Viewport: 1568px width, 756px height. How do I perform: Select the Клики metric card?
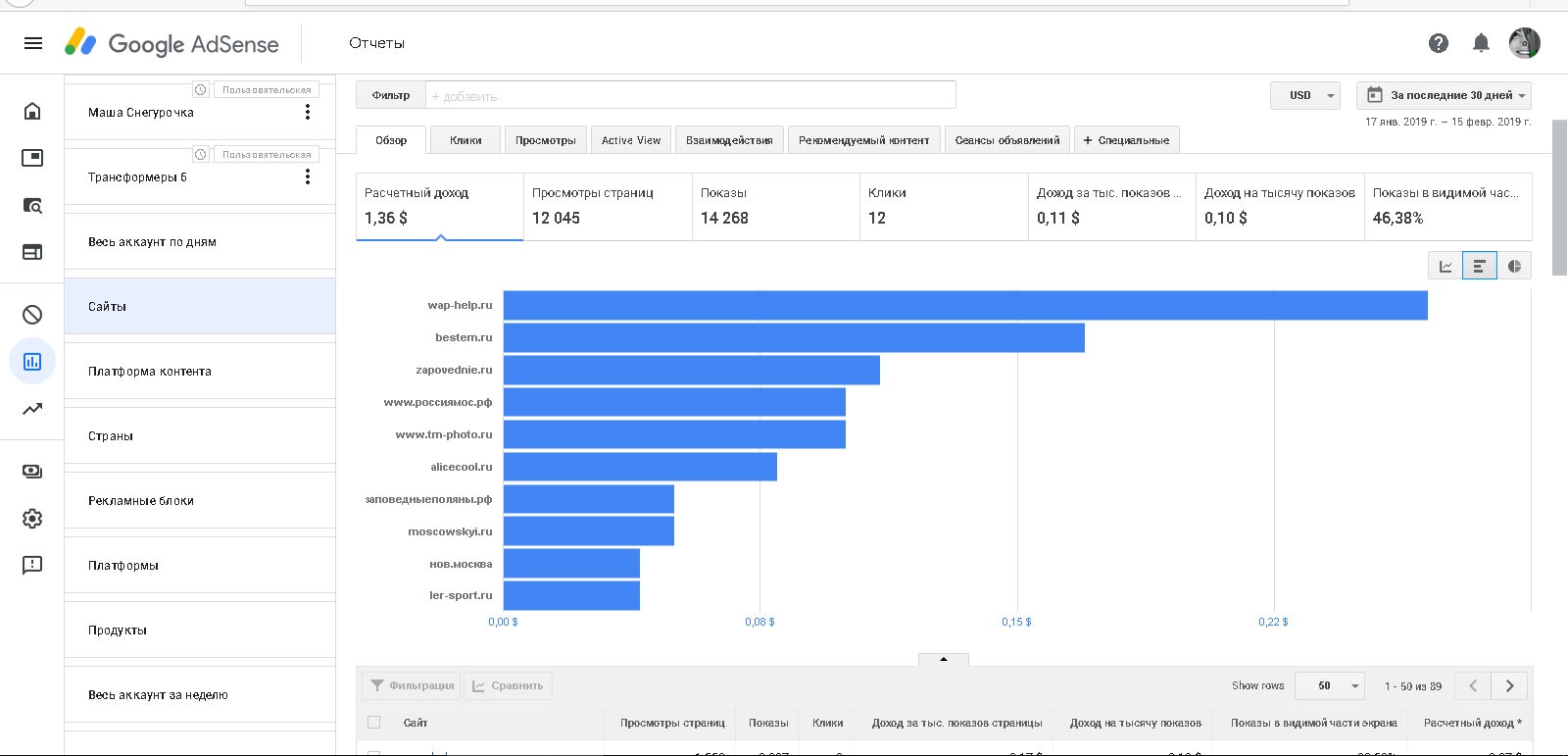tap(944, 207)
